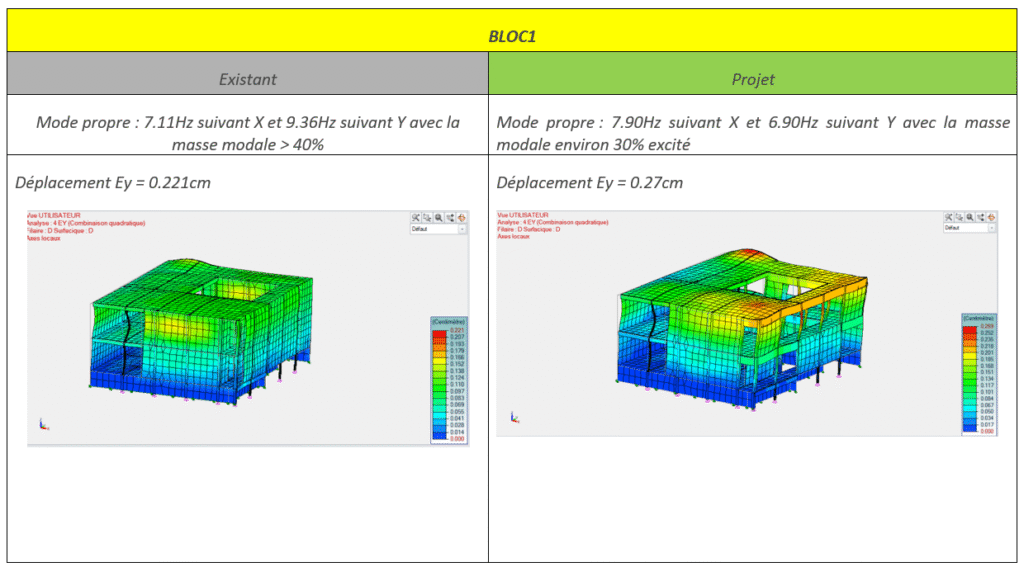Click the red 0.269 legend color swatch

(x=968, y=326)
